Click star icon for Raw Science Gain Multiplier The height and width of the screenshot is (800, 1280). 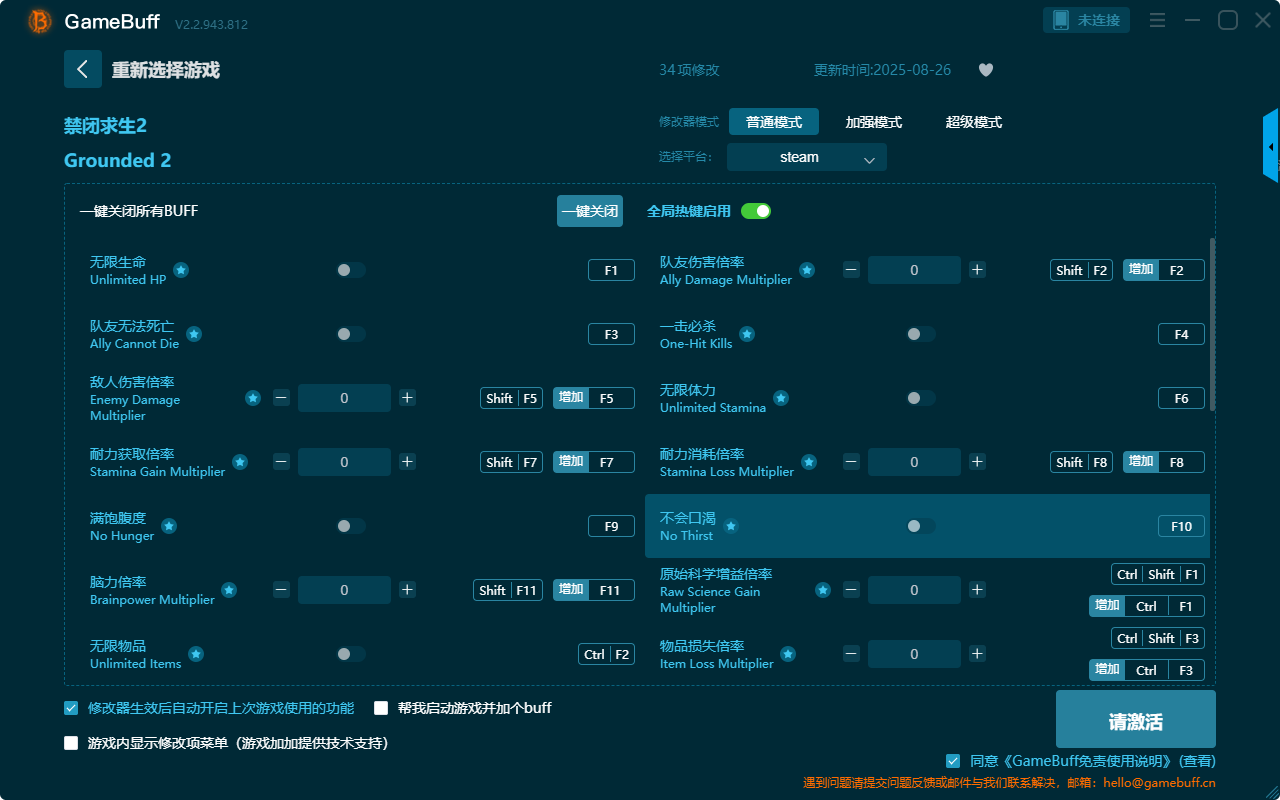[823, 590]
